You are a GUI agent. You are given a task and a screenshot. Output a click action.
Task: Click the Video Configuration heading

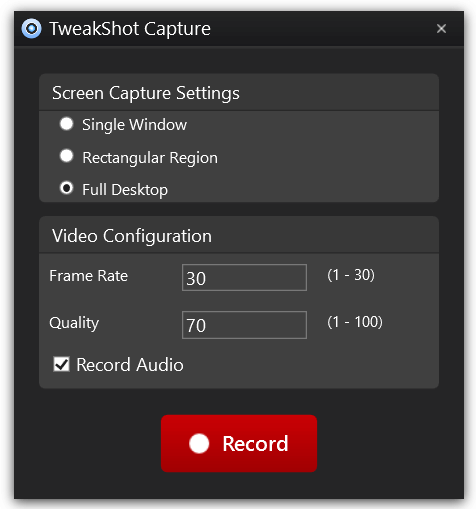click(132, 236)
